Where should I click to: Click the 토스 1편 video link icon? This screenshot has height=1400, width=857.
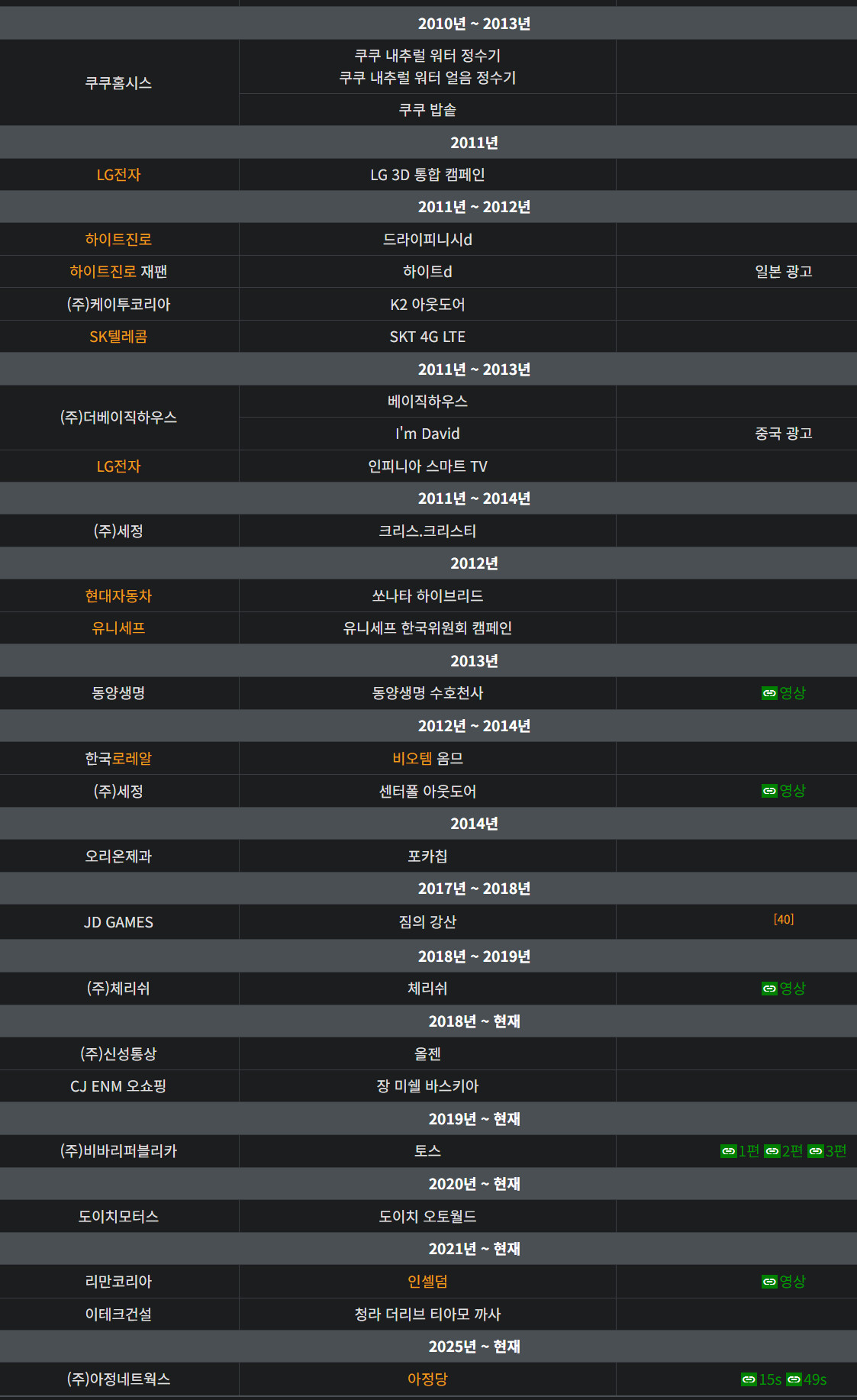tap(728, 1151)
